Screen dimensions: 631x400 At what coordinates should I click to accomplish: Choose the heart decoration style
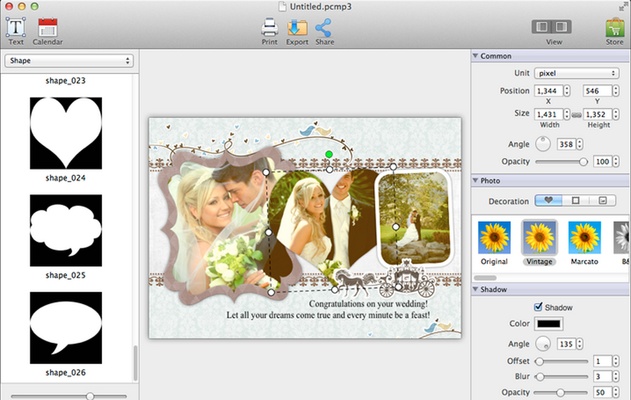point(547,200)
